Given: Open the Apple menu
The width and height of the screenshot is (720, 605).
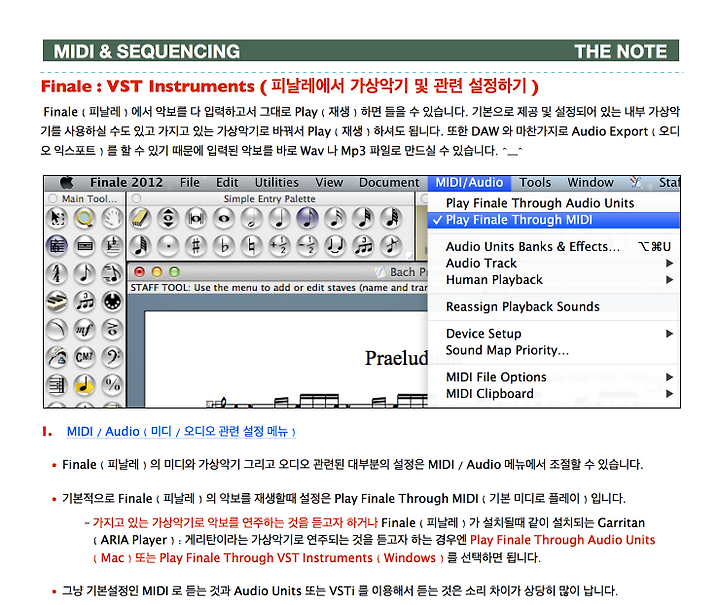Looking at the screenshot, I should 67,183.
